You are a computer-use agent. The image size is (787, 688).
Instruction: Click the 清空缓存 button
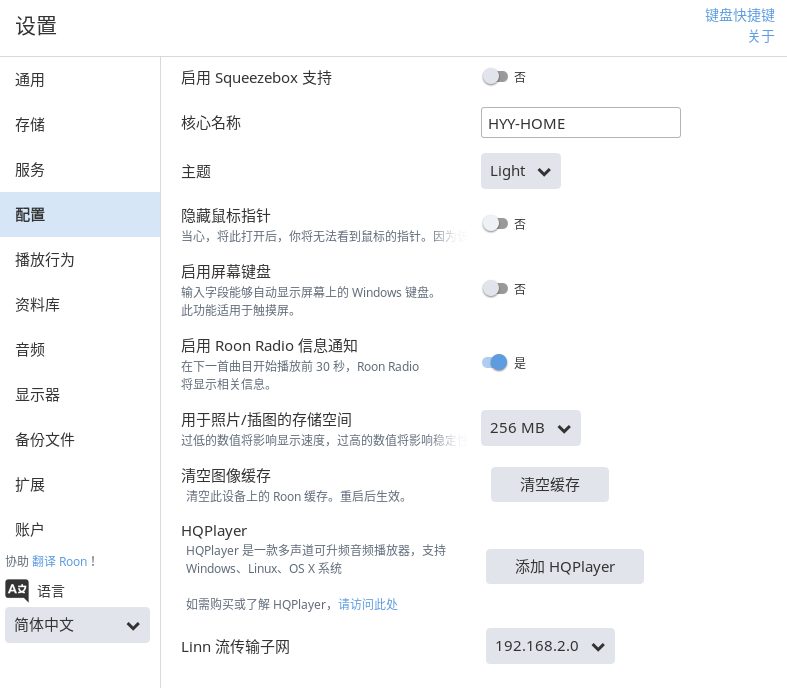pyautogui.click(x=549, y=485)
